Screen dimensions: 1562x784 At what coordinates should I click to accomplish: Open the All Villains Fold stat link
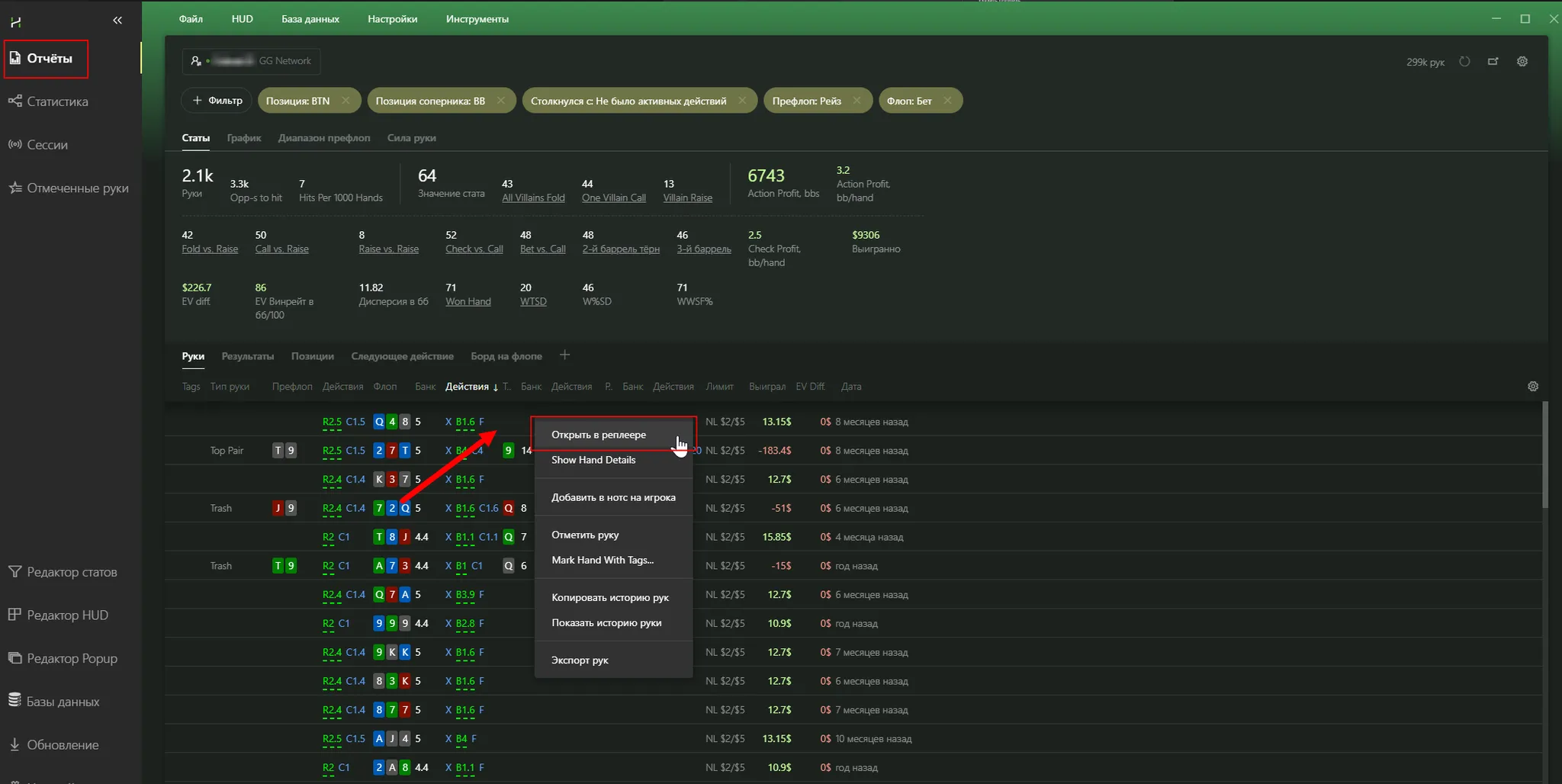533,198
